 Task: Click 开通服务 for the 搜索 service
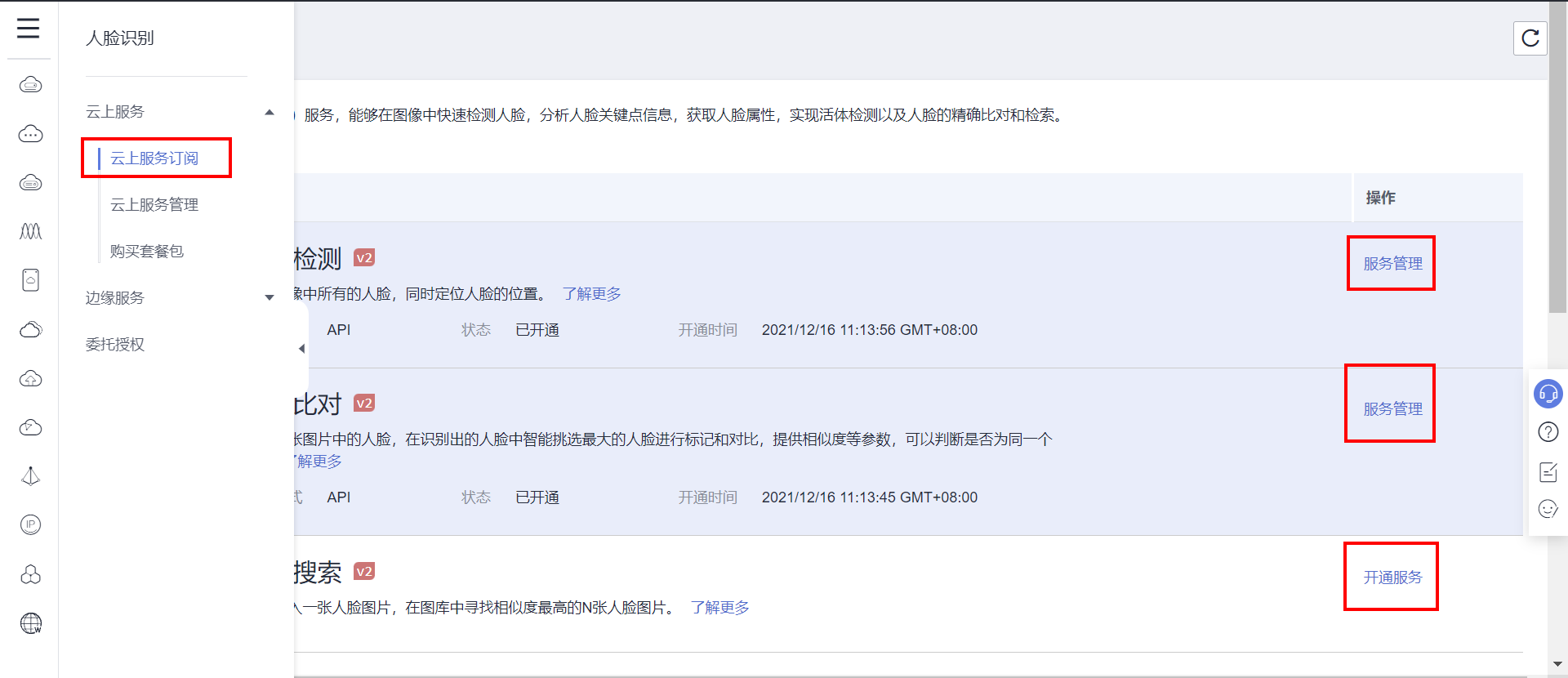click(1392, 578)
